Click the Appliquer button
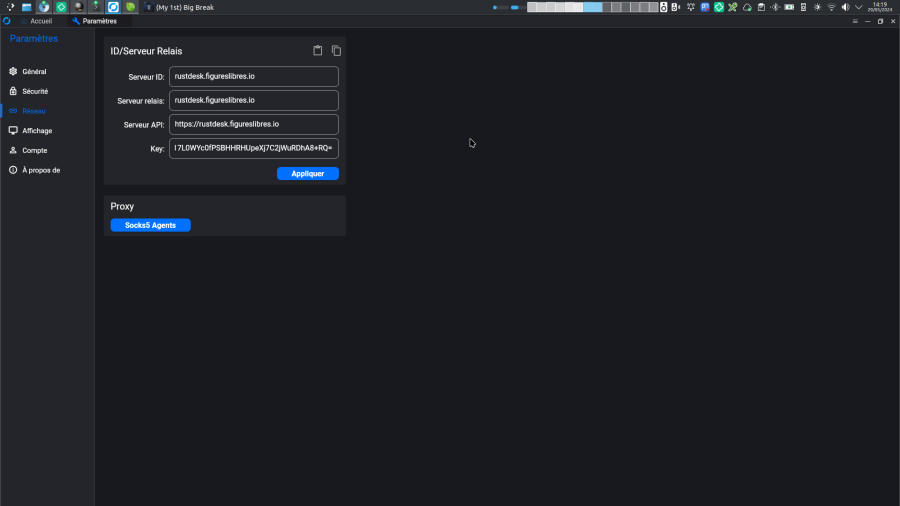This screenshot has height=506, width=900. (308, 173)
